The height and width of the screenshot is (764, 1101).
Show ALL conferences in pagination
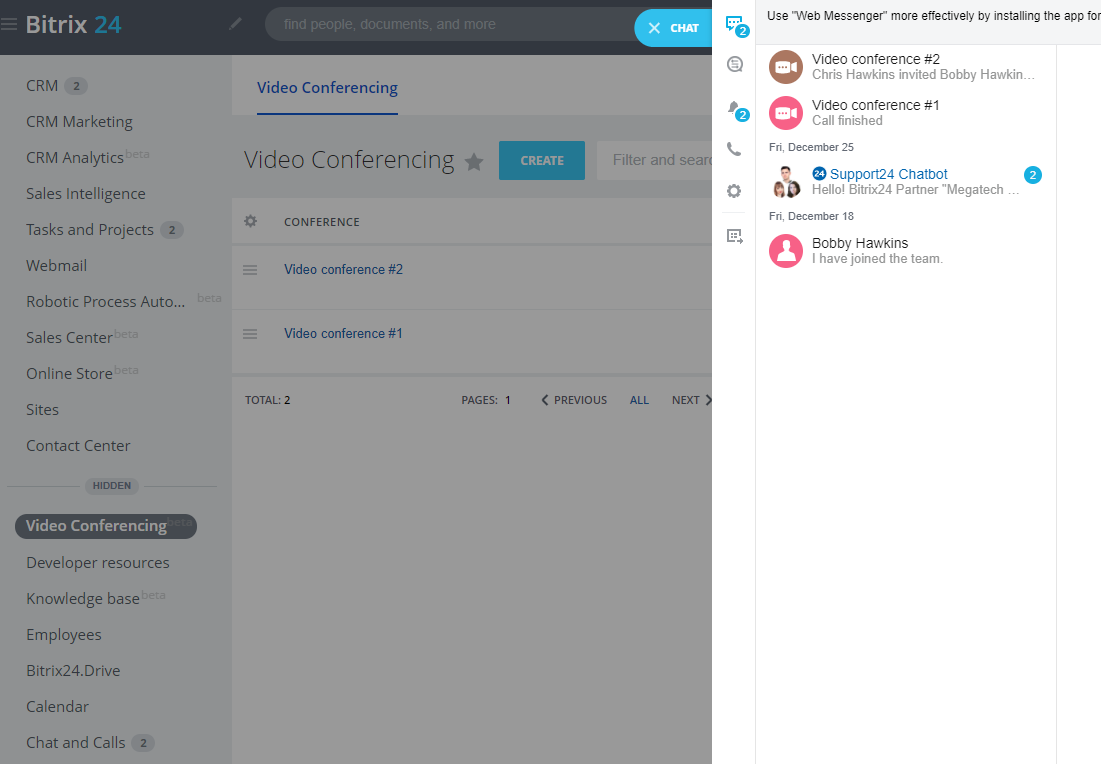point(639,400)
